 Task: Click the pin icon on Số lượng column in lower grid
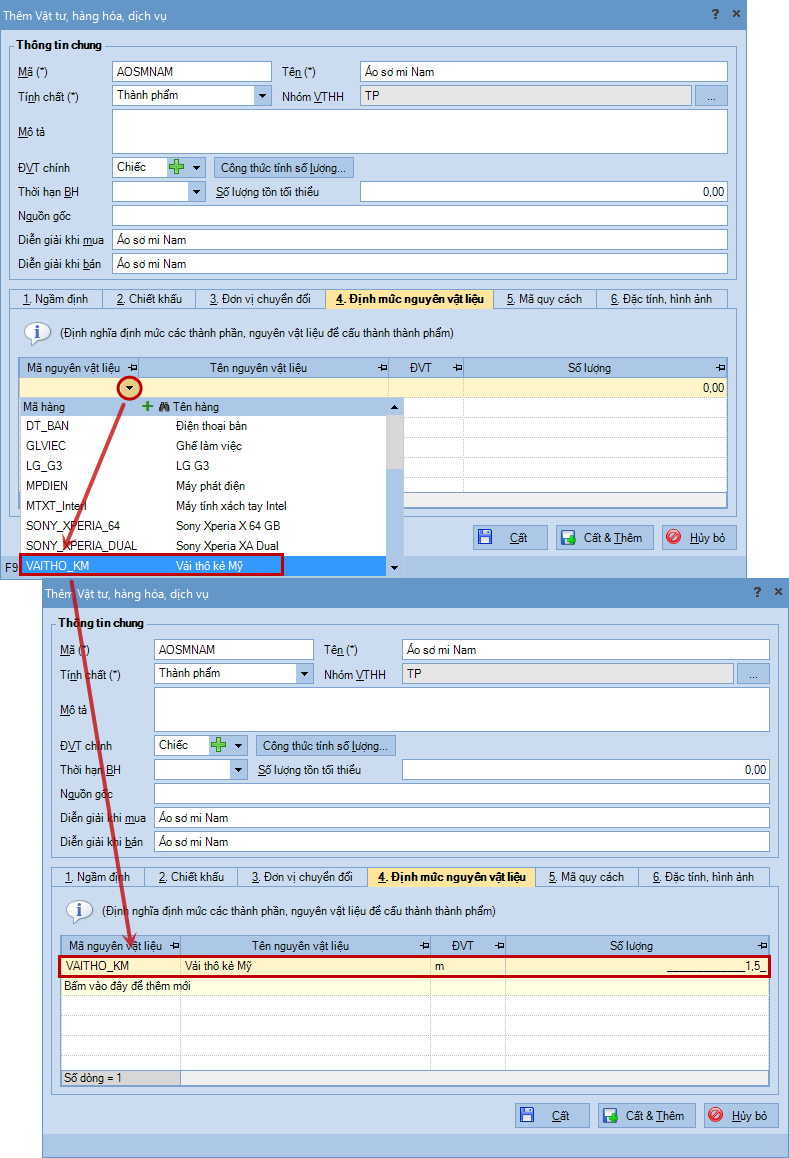tap(762, 945)
